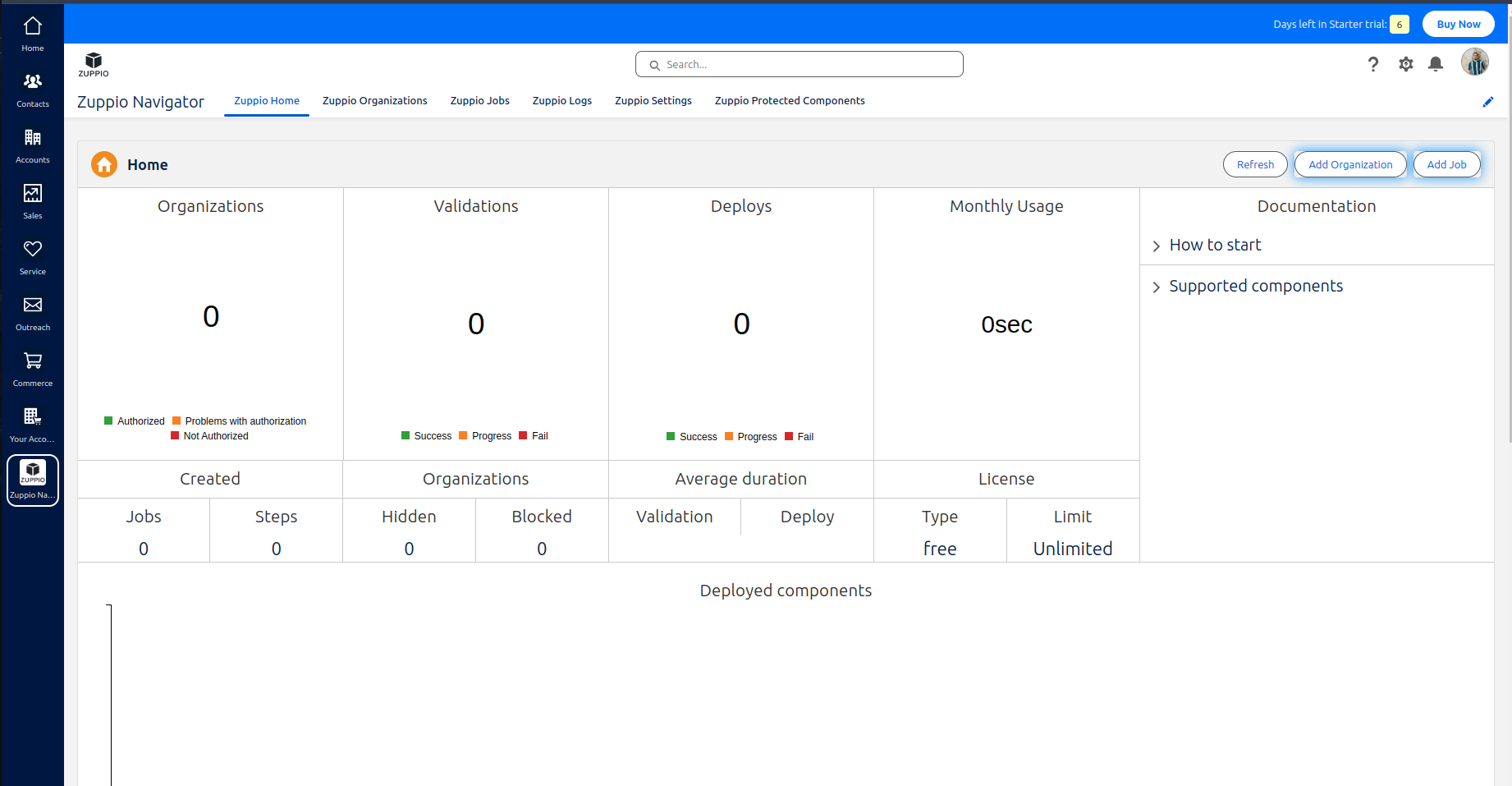Click the free license type value
Screen dimensions: 1512x786
(x=940, y=549)
